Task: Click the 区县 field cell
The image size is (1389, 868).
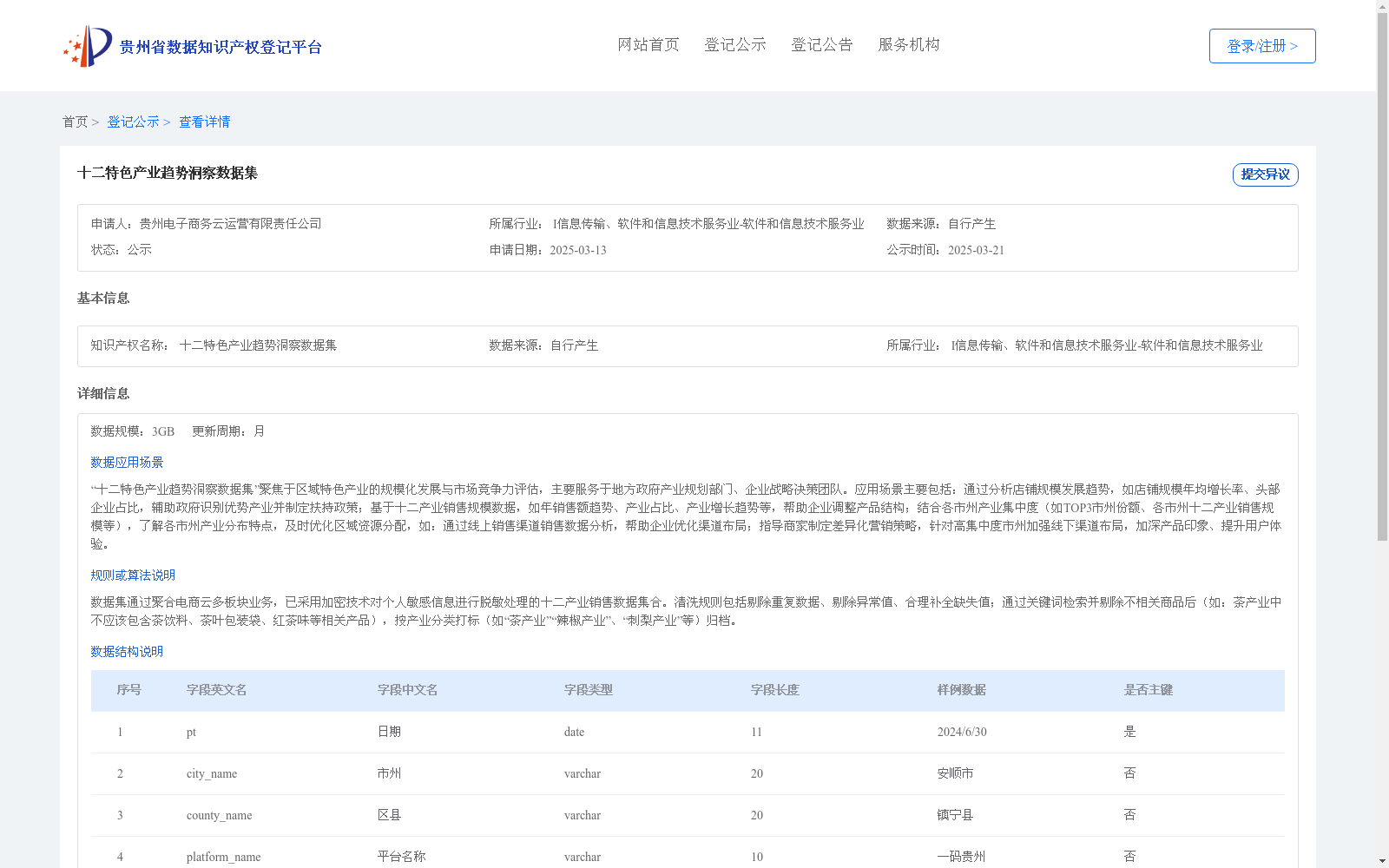Action: (x=390, y=815)
